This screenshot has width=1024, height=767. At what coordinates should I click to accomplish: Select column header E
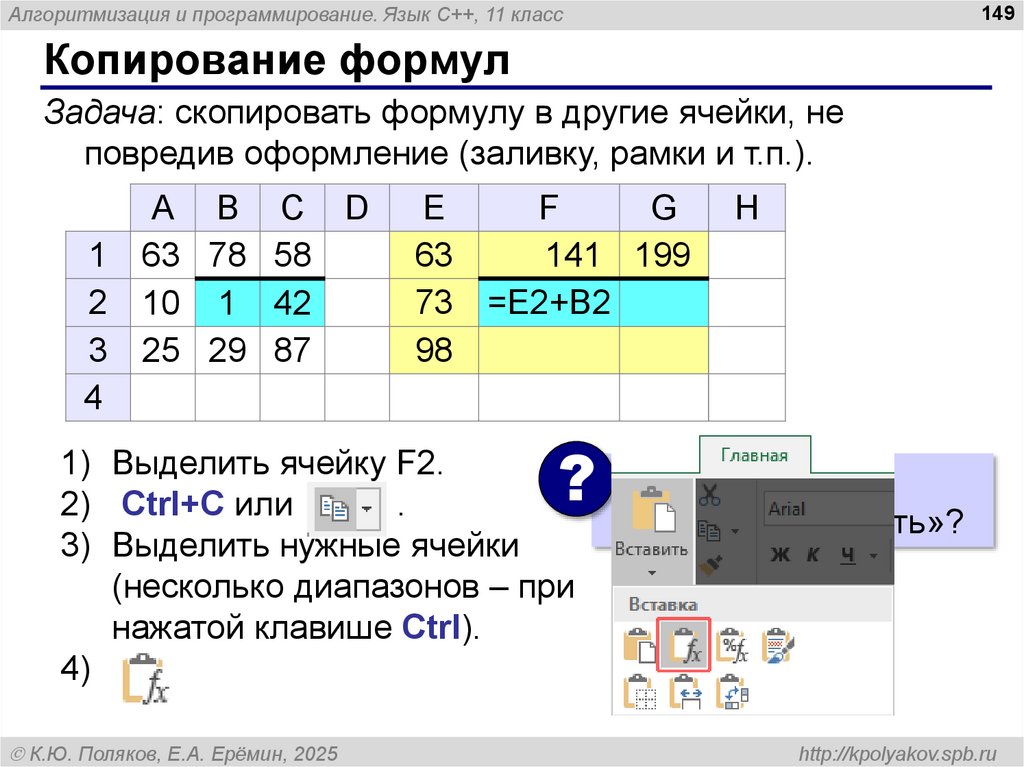[434, 208]
